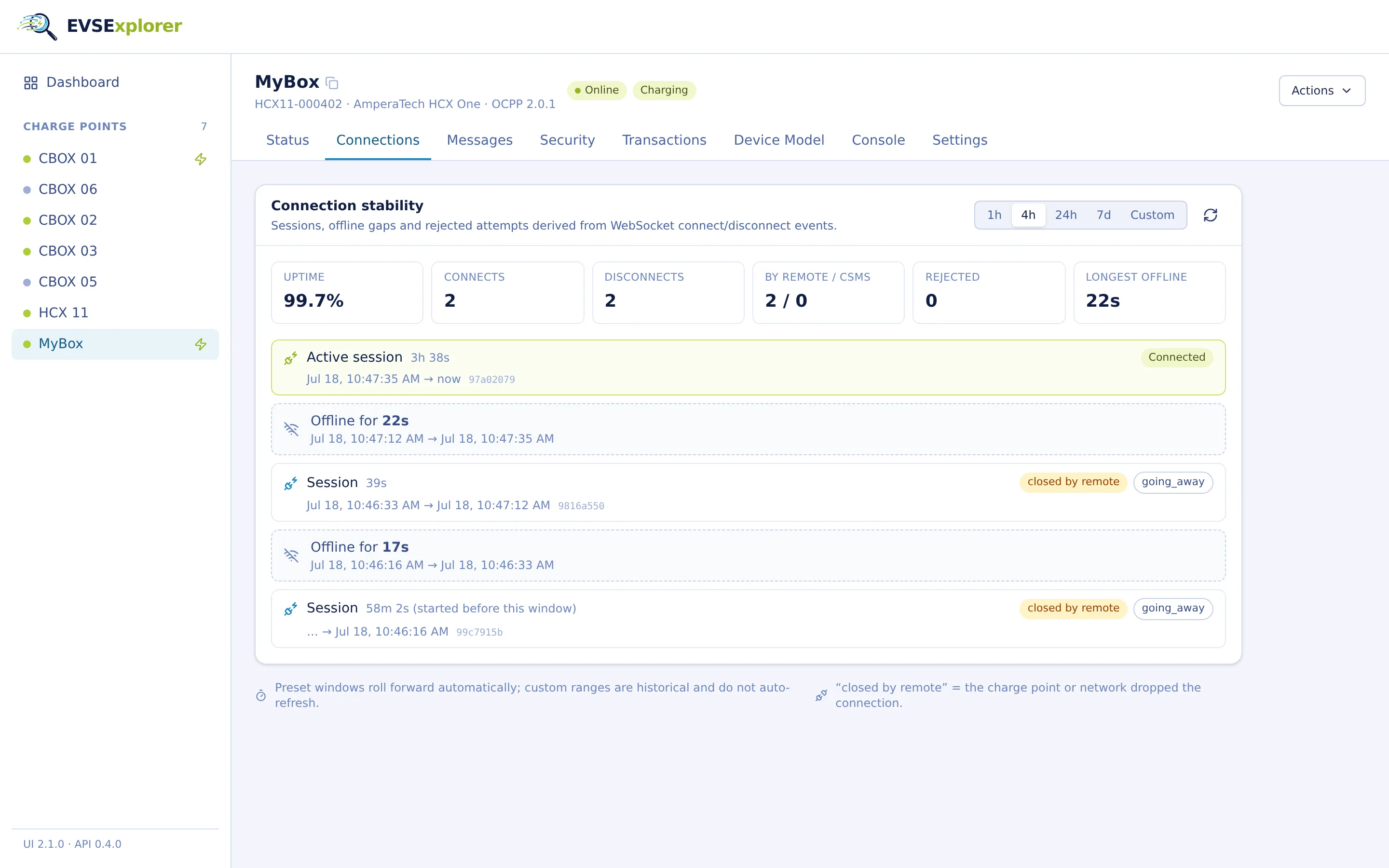Select HCX 11 charge point
Viewport: 1389px width, 868px height.
[x=115, y=313]
